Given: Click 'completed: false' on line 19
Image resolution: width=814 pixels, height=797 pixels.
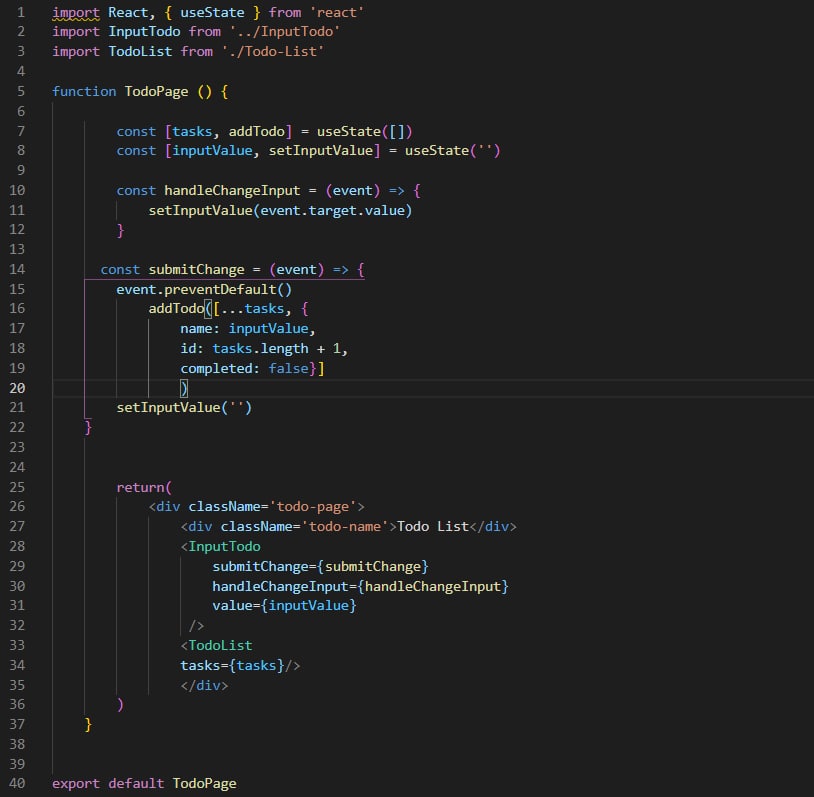Looking at the screenshot, I should (x=245, y=368).
